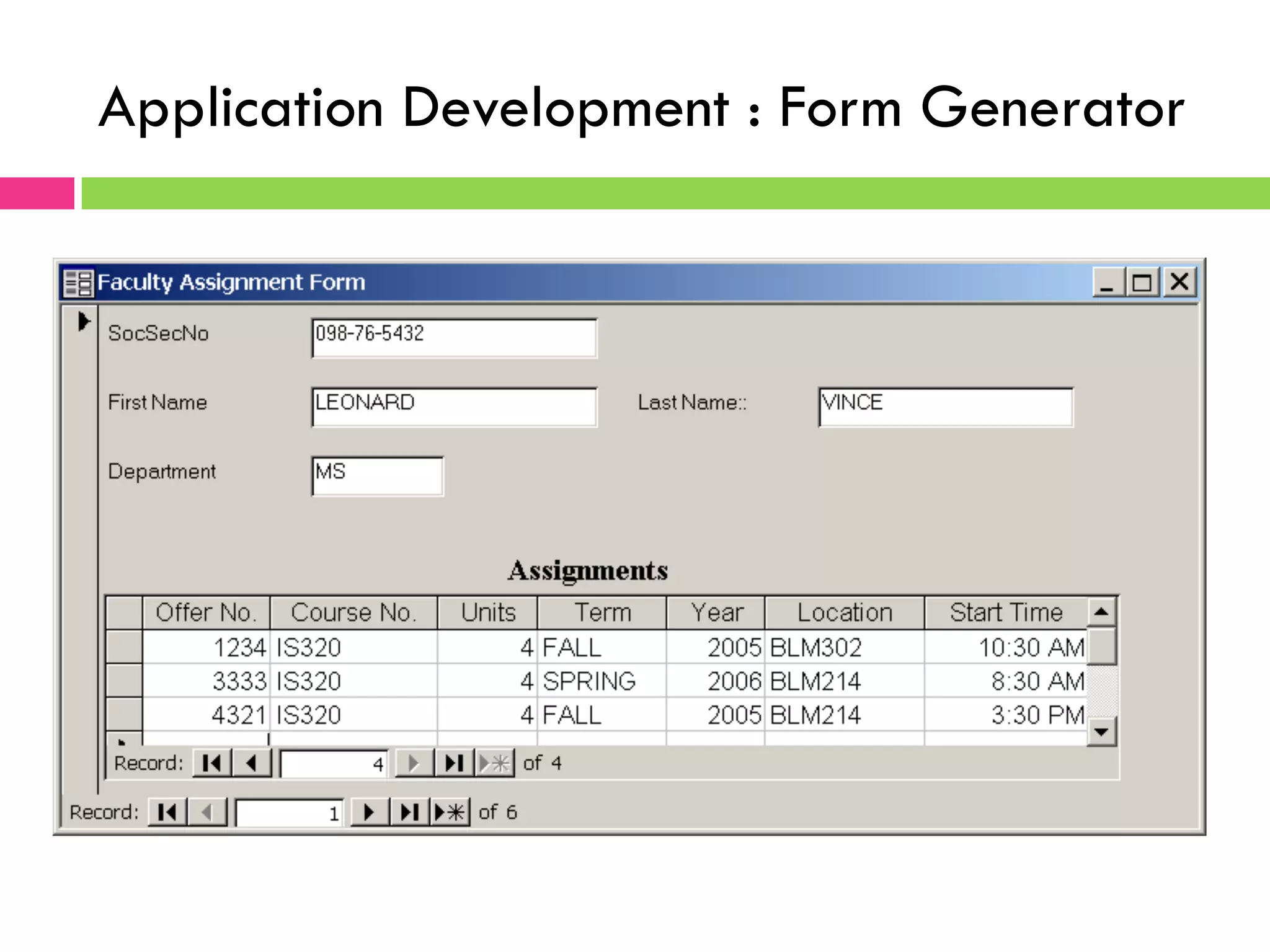Click the Course No. column header

point(353,612)
